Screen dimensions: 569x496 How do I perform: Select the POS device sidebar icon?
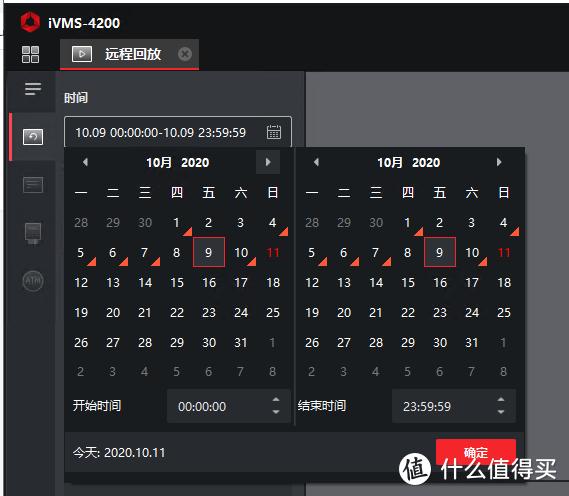(x=33, y=233)
